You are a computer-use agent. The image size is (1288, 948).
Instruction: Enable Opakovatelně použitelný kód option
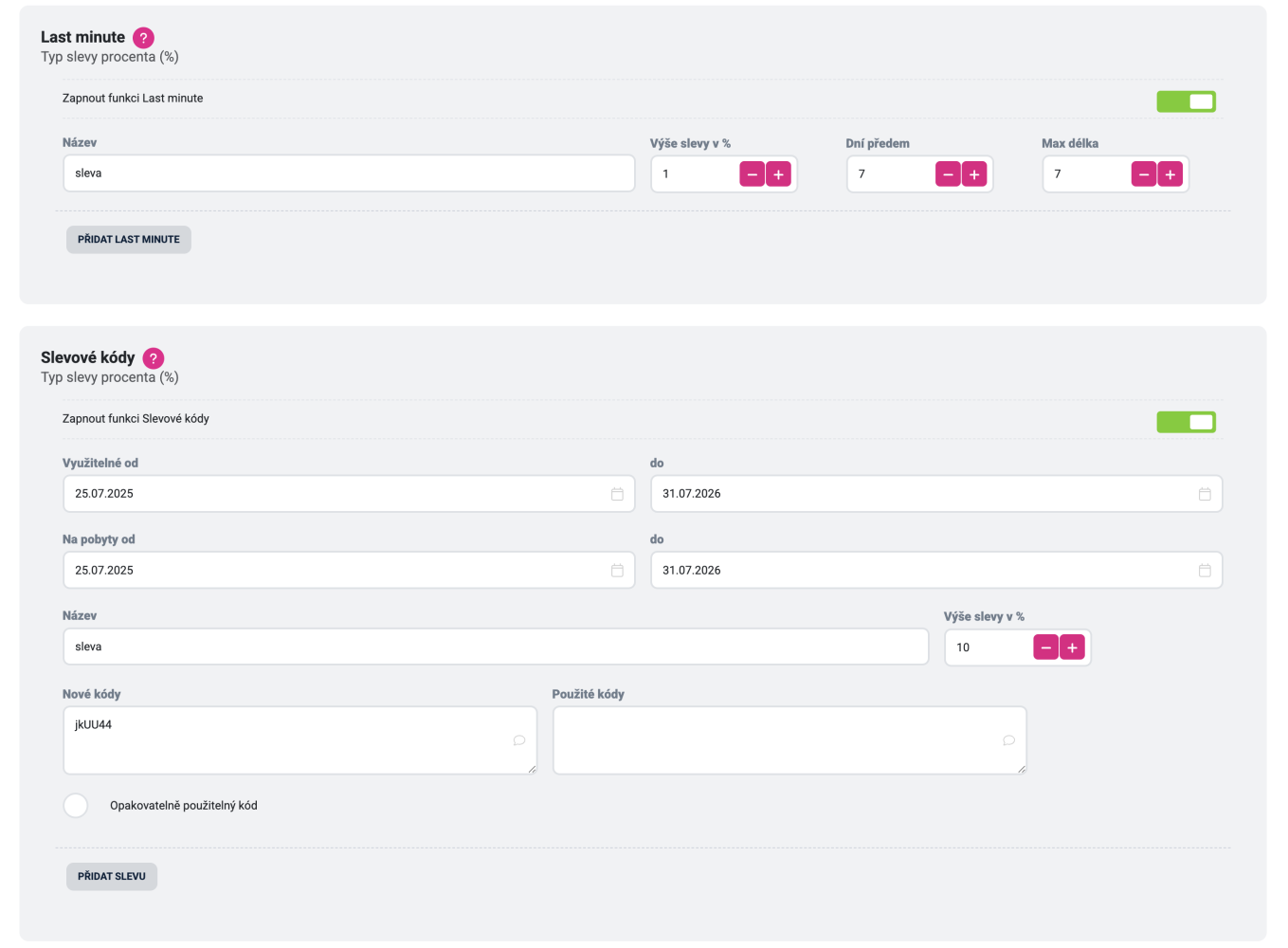click(76, 806)
